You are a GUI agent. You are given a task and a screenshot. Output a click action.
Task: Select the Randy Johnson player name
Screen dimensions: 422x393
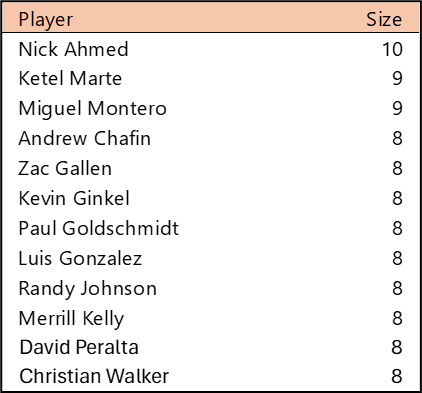(88, 289)
